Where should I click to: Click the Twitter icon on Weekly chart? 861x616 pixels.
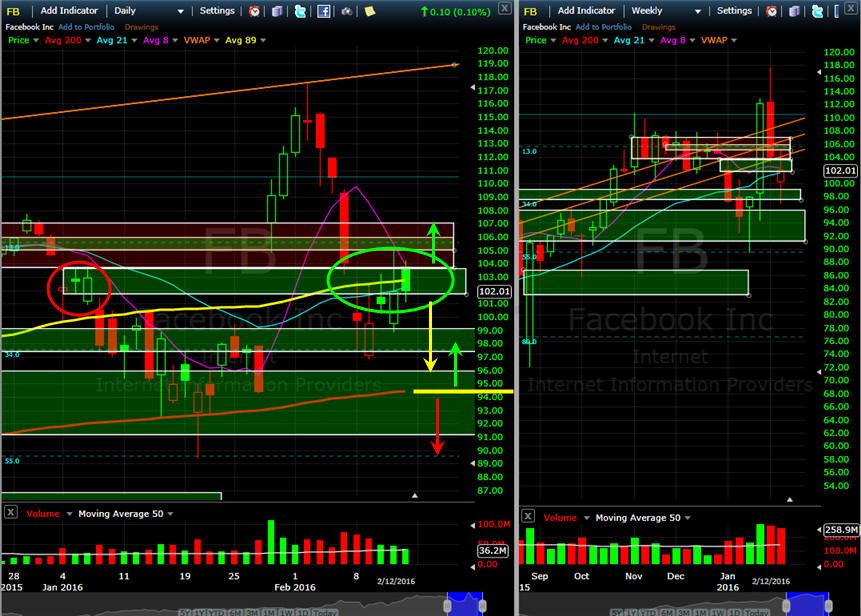tap(817, 11)
